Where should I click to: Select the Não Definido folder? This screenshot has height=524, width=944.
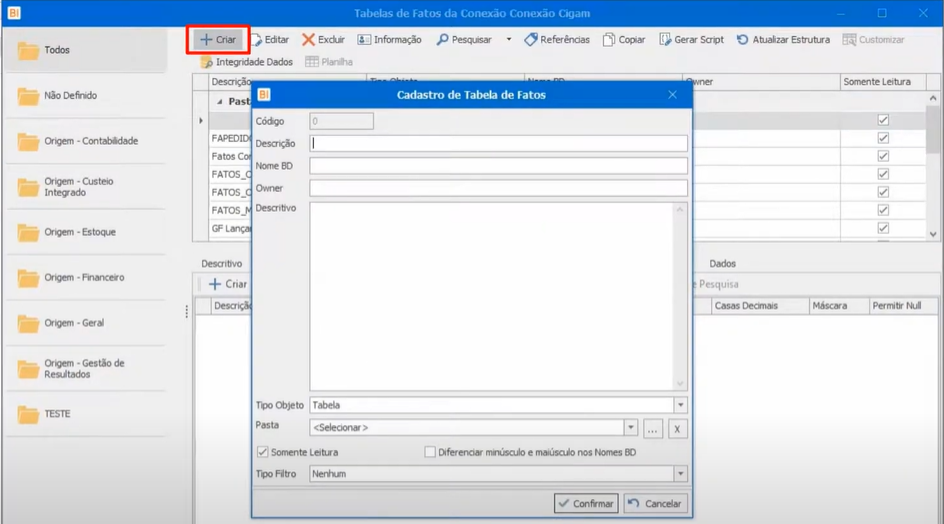(86, 95)
